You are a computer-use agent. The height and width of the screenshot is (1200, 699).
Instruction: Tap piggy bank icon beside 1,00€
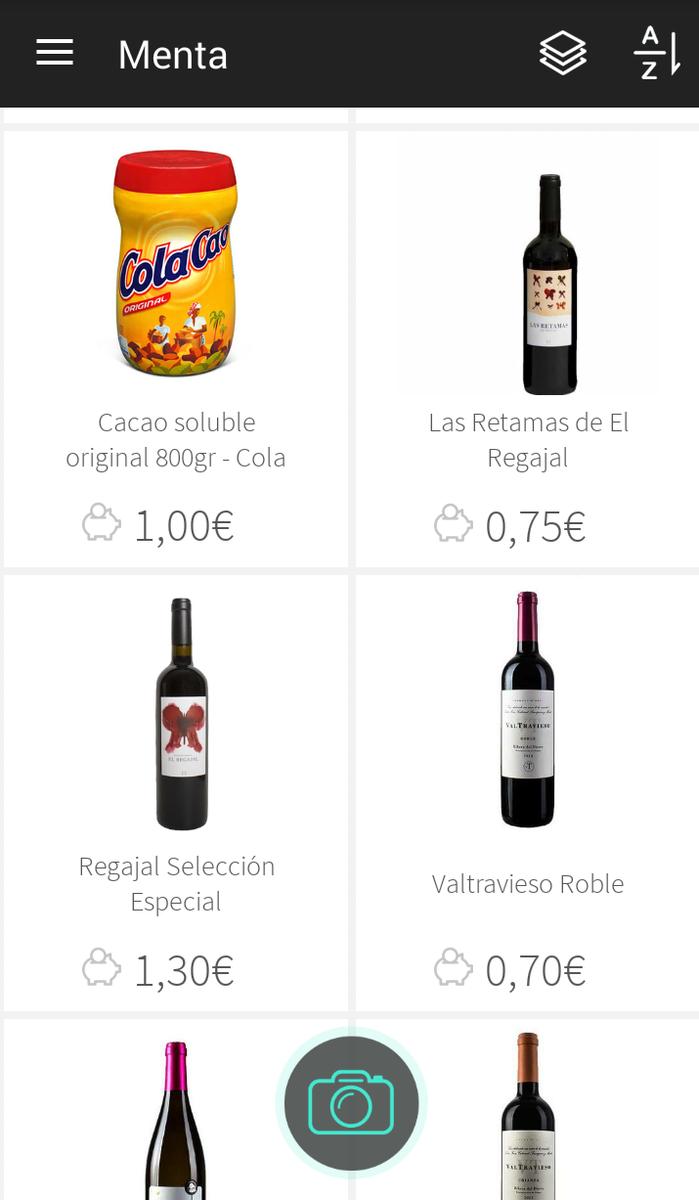101,524
